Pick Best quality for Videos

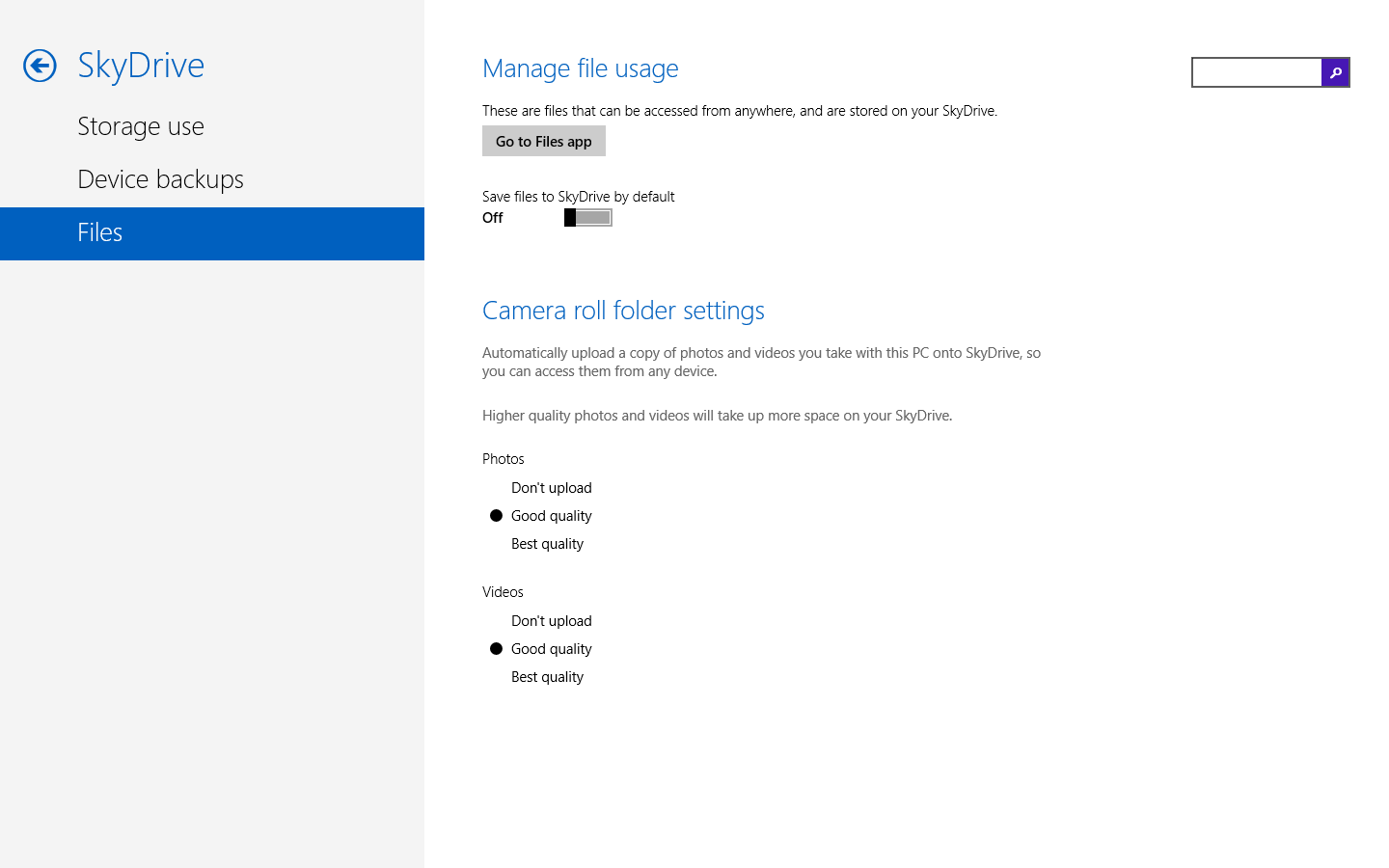click(x=547, y=677)
